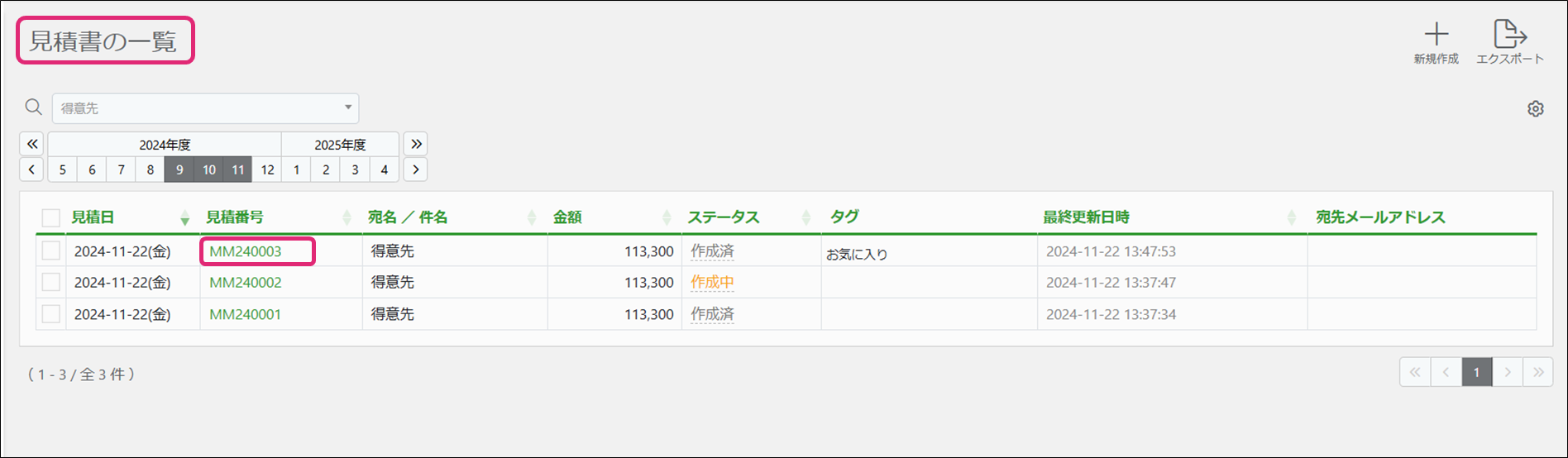This screenshot has width=1568, height=458.
Task: Check the checkbox for row MM240002
Action: [51, 282]
